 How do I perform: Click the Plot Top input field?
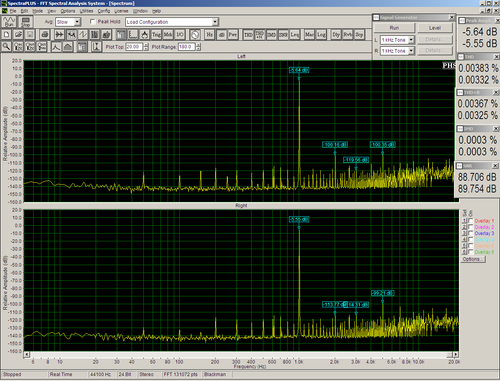point(134,47)
